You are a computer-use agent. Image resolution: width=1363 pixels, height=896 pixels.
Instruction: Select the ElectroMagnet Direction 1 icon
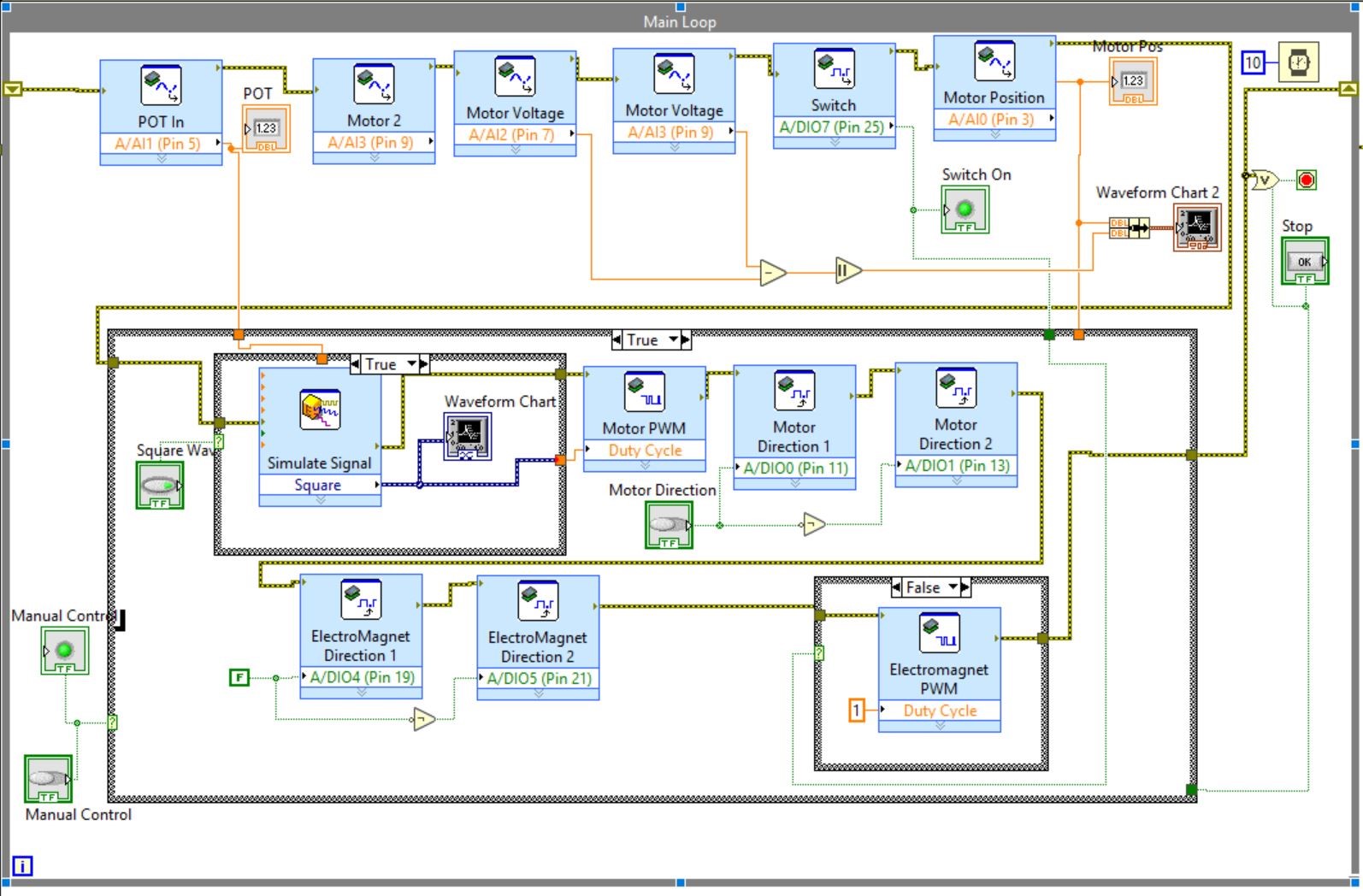pos(361,600)
